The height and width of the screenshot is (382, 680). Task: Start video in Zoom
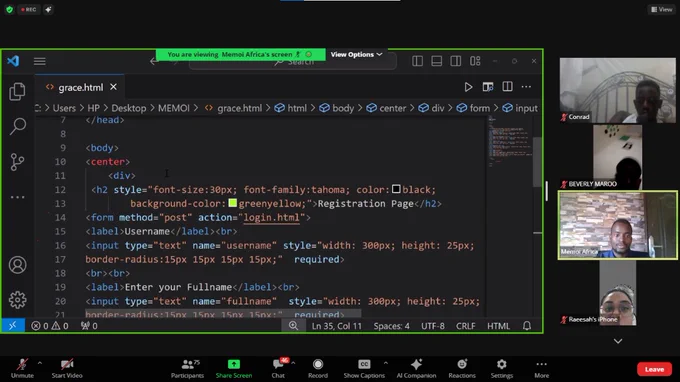click(67, 369)
